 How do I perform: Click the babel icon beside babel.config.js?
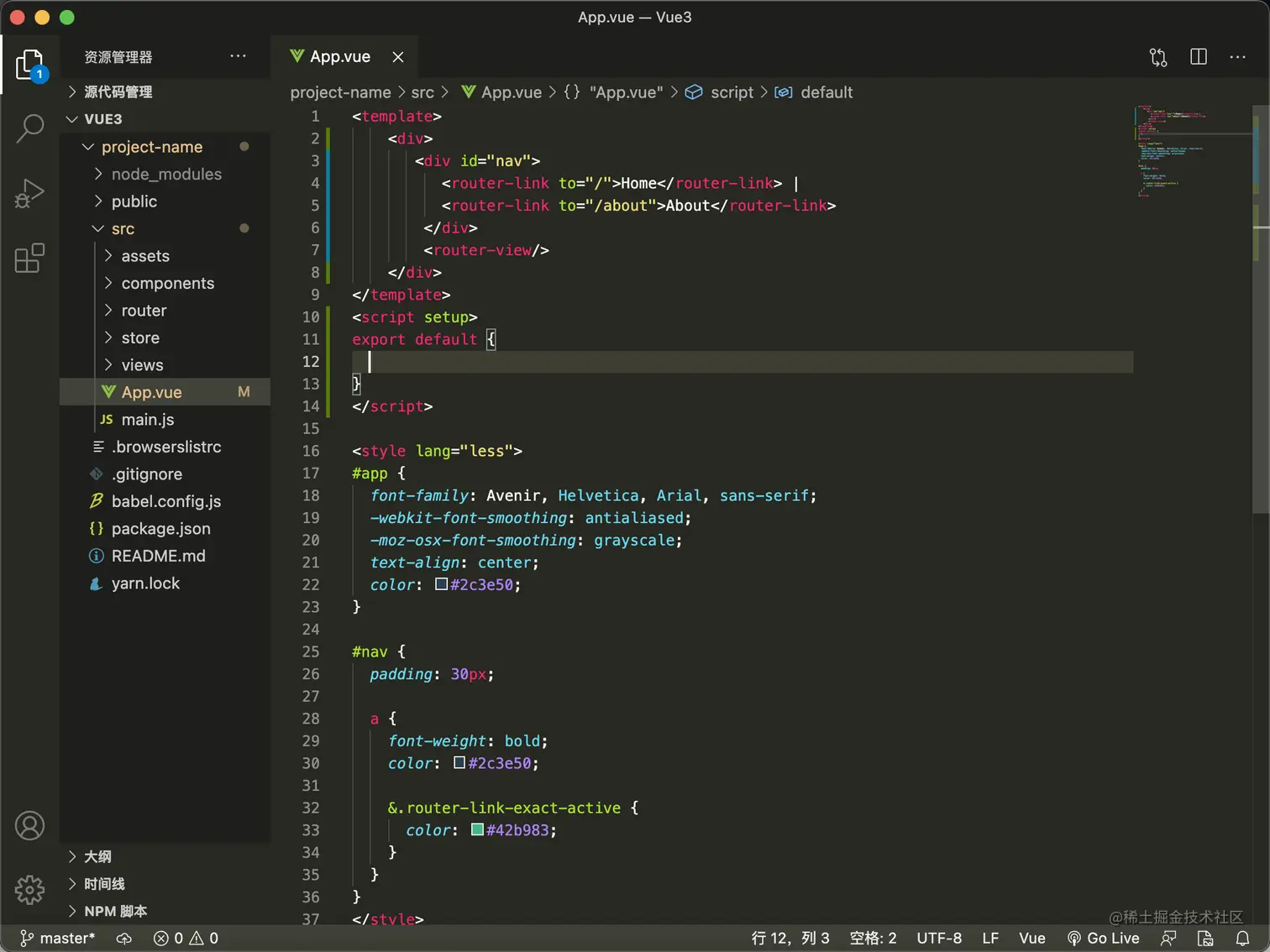[97, 501]
